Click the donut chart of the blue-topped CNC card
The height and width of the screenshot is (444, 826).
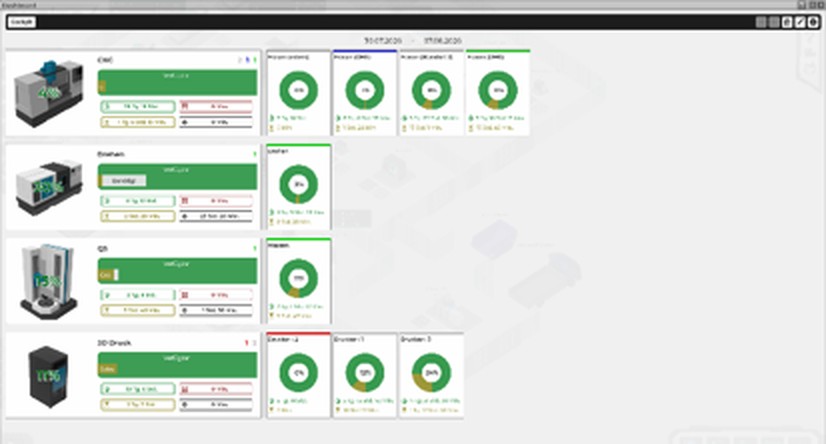(x=365, y=90)
